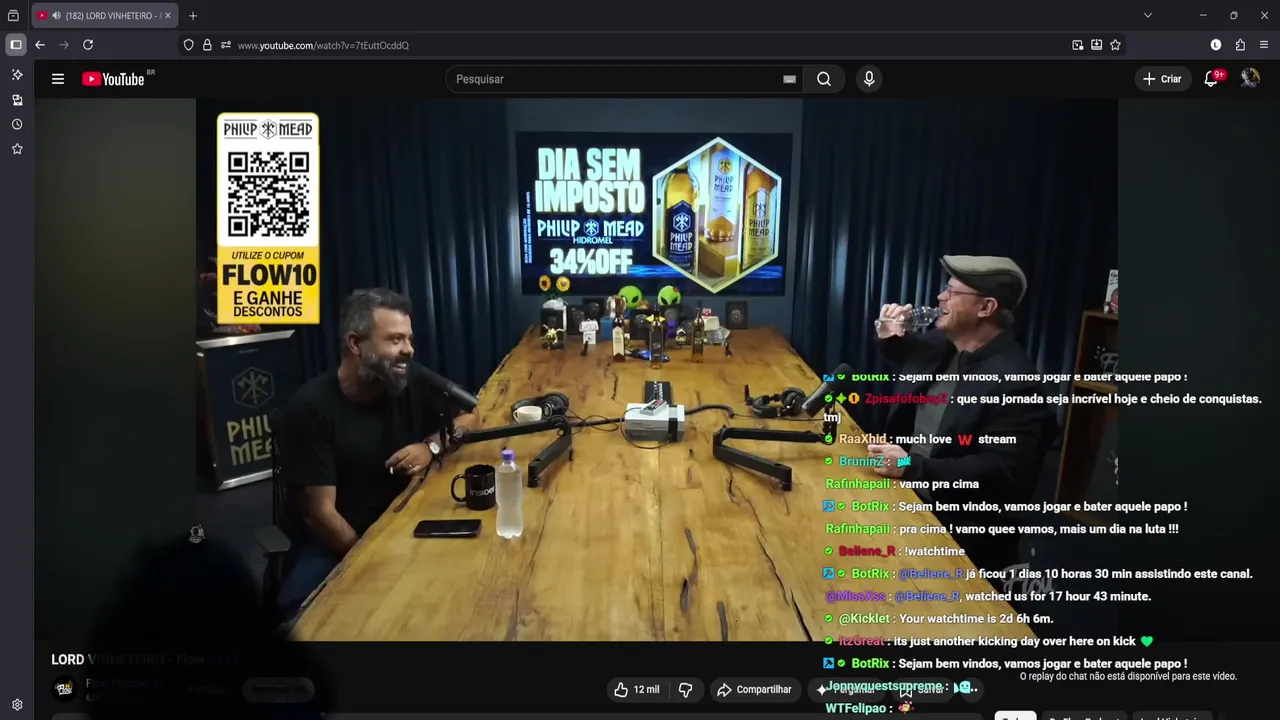
Task: Open the Firefox application menu
Action: (1264, 45)
